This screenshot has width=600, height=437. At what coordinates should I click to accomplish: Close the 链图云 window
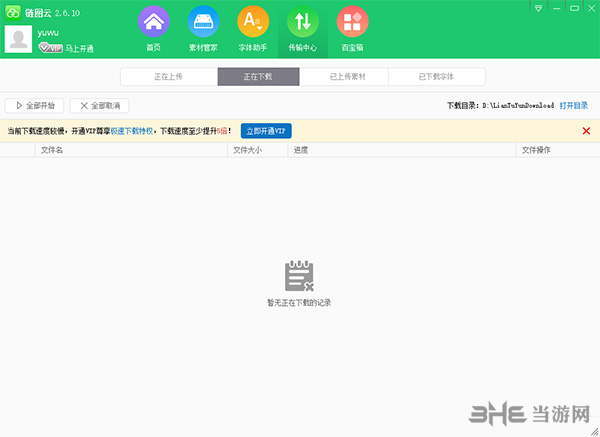click(592, 8)
